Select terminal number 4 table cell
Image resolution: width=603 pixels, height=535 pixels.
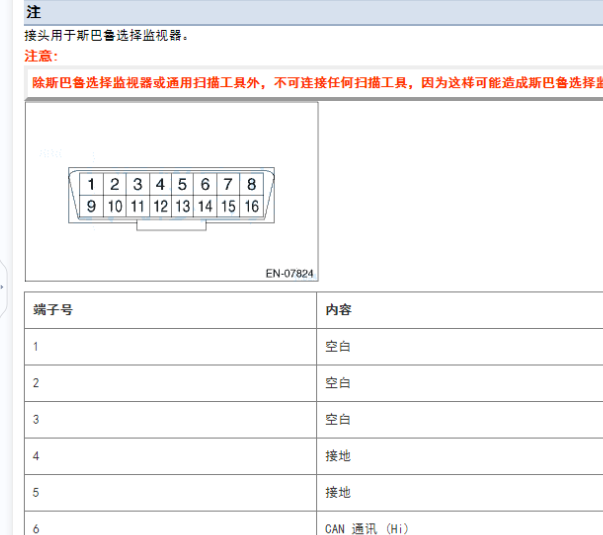pos(170,456)
